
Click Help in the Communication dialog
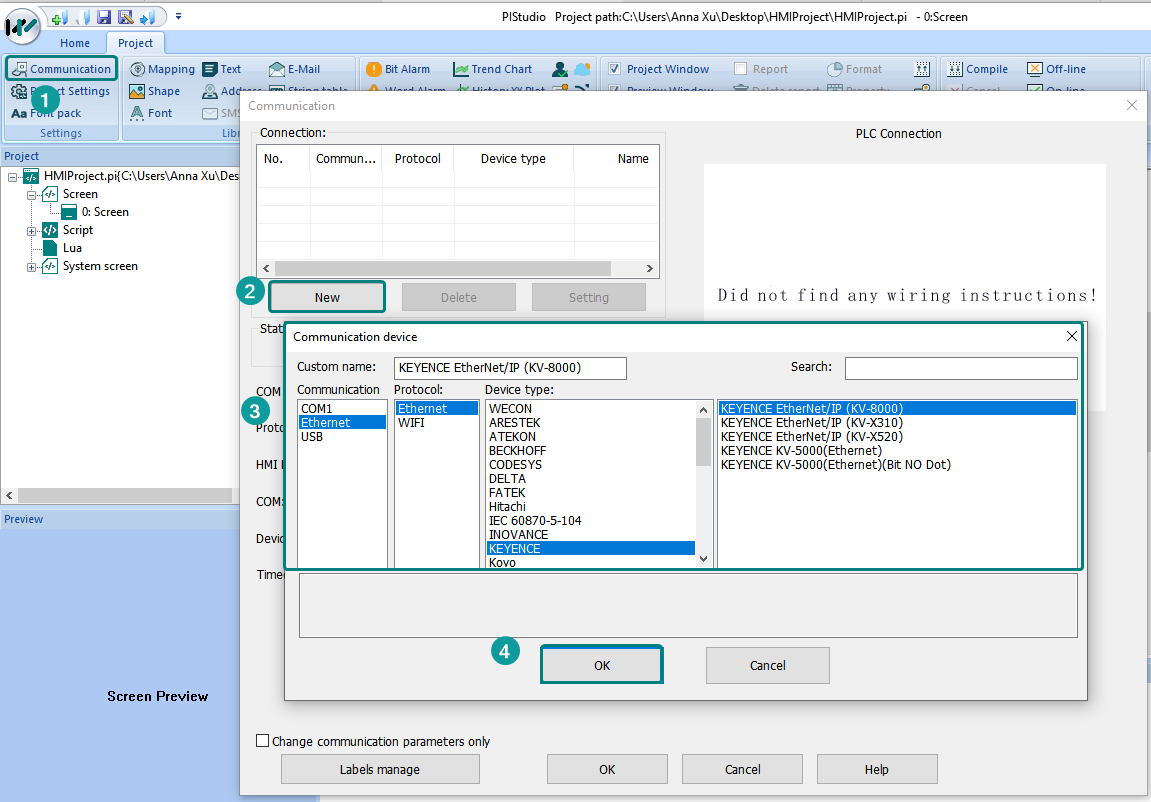(x=876, y=769)
